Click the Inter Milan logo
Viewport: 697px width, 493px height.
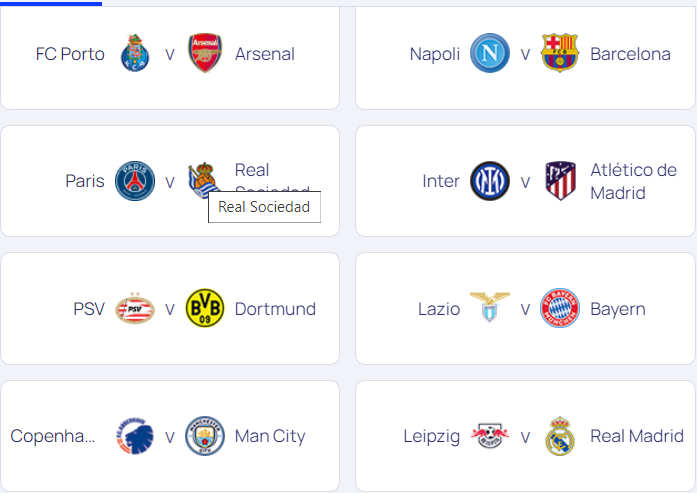[x=490, y=181]
